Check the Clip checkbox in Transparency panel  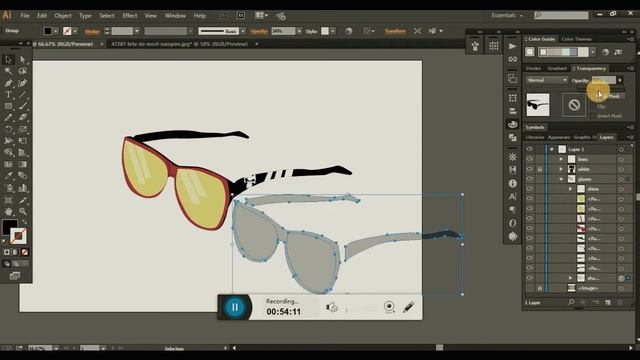click(593, 107)
